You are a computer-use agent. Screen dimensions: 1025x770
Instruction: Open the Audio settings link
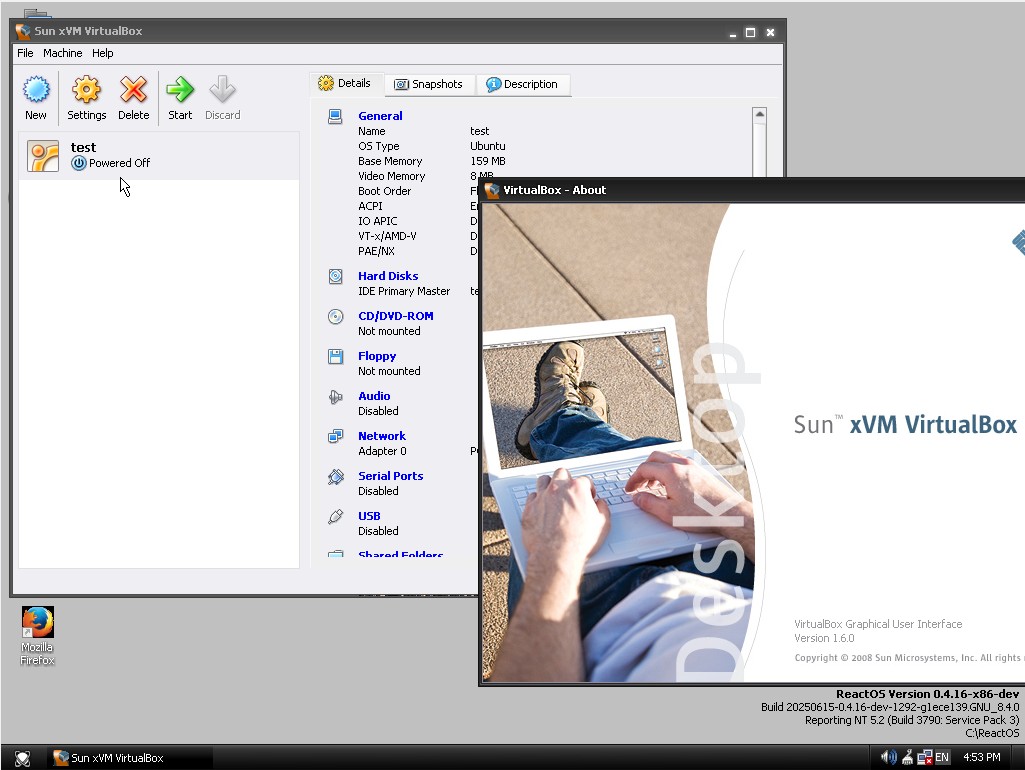click(x=375, y=396)
